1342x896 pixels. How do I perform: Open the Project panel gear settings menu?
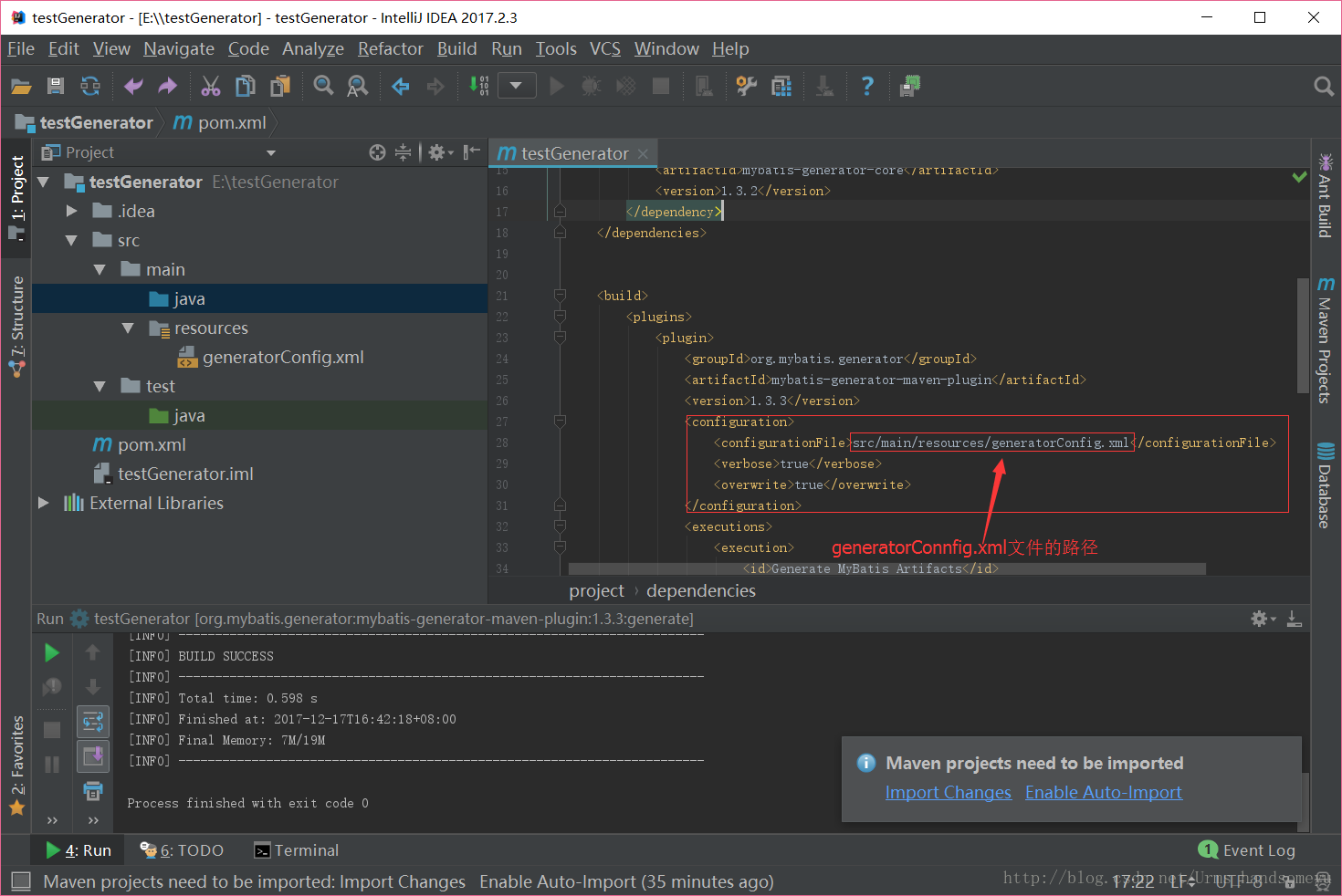[x=440, y=152]
